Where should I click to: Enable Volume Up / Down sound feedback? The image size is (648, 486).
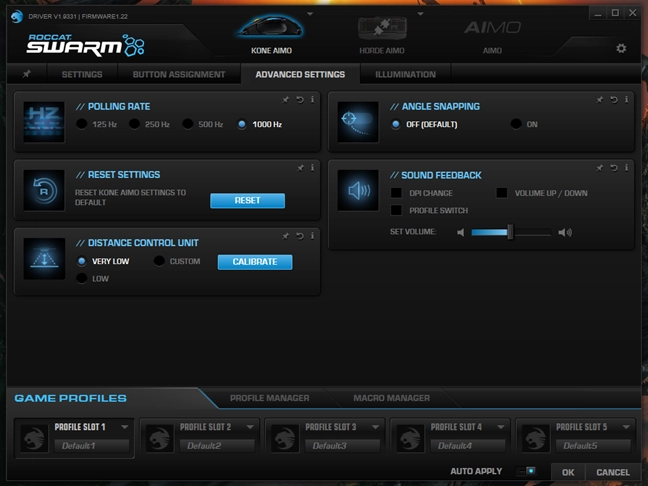click(x=502, y=193)
